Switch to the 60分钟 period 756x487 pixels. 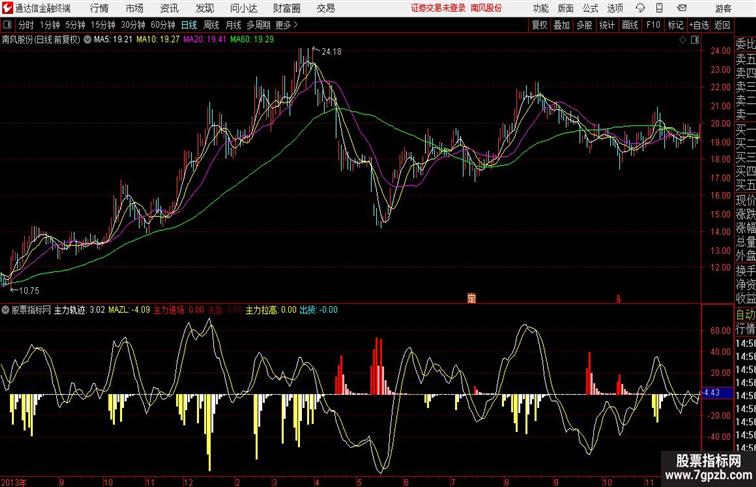pos(163,25)
